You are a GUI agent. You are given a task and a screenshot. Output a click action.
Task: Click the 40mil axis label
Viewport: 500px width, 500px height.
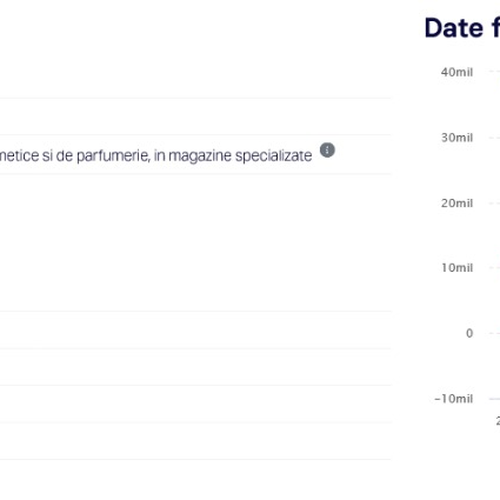[457, 72]
